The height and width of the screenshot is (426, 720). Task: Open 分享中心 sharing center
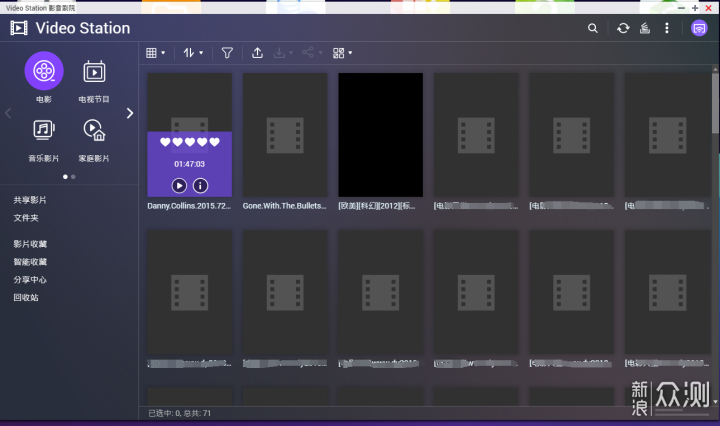[x=30, y=280]
